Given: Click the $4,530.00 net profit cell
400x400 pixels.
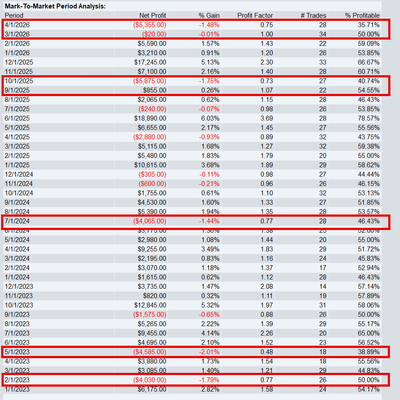Looking at the screenshot, I should point(152,202).
